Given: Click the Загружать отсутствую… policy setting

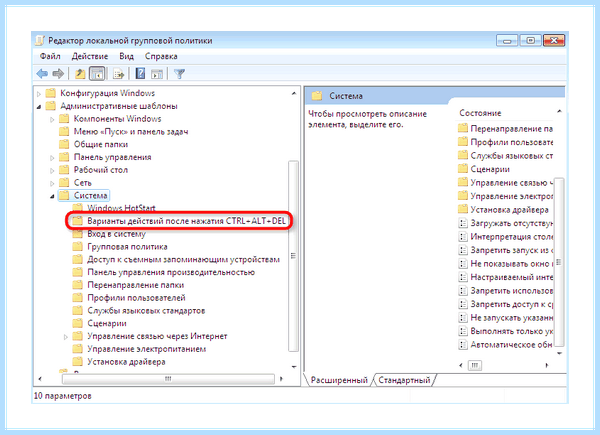Looking at the screenshot, I should click(505, 223).
